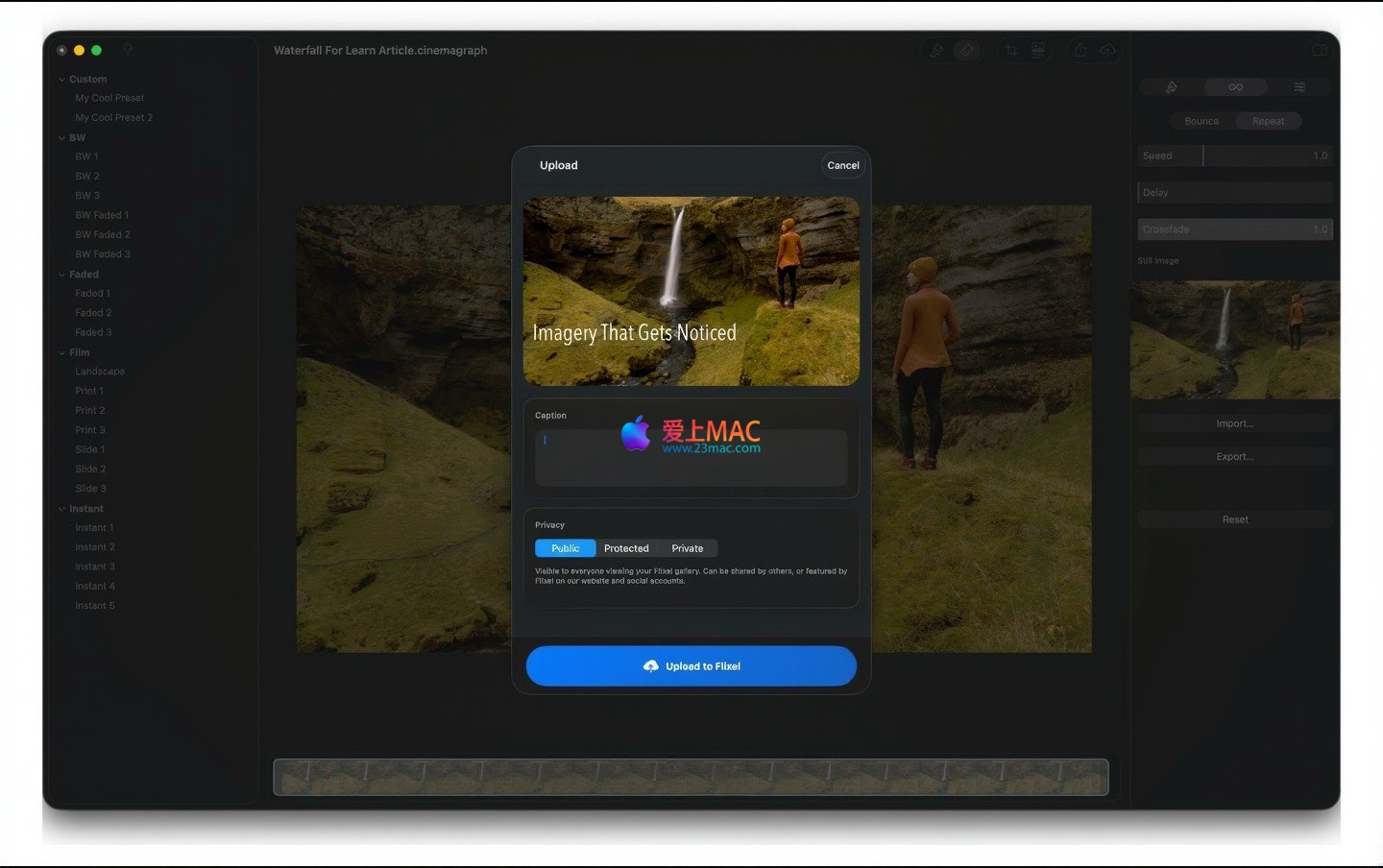Collapse the Instant presets group
The width and height of the screenshot is (1383, 868).
point(62,509)
